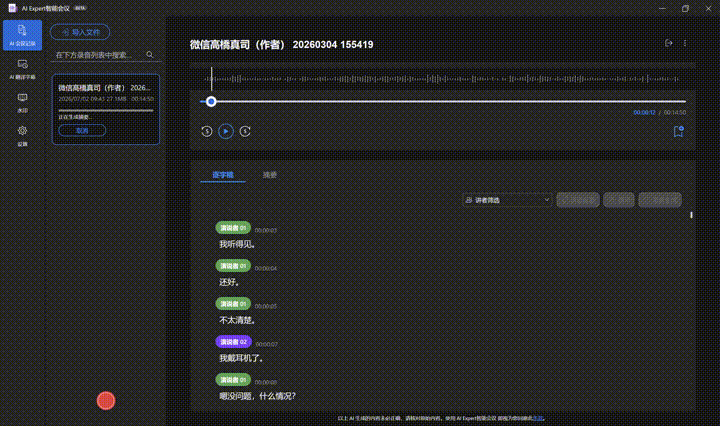Open the three-dot more options menu
This screenshot has width=720, height=426.
685,43
